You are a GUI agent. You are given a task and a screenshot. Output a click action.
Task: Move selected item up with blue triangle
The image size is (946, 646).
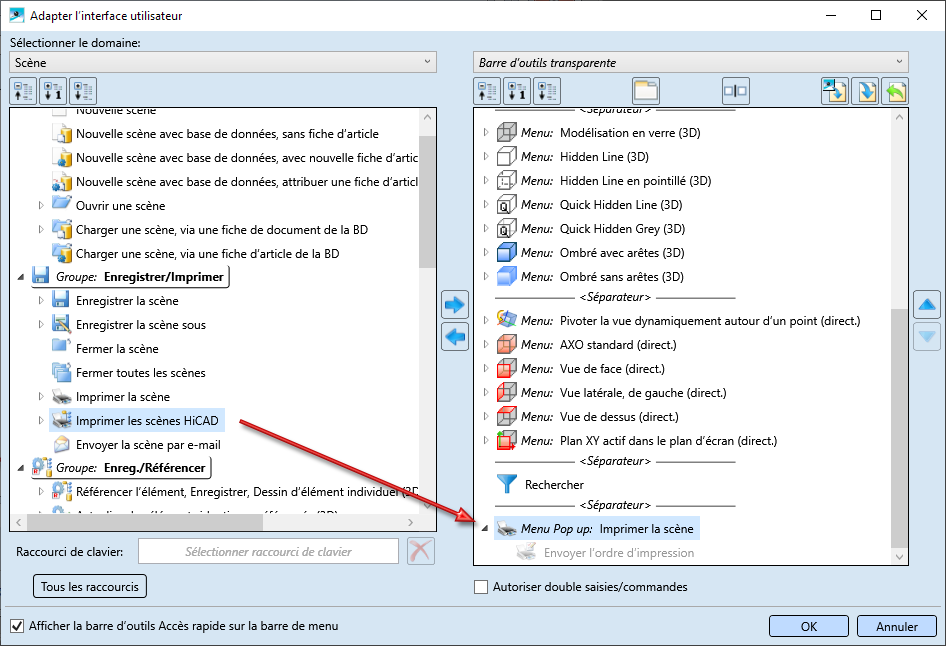(927, 305)
